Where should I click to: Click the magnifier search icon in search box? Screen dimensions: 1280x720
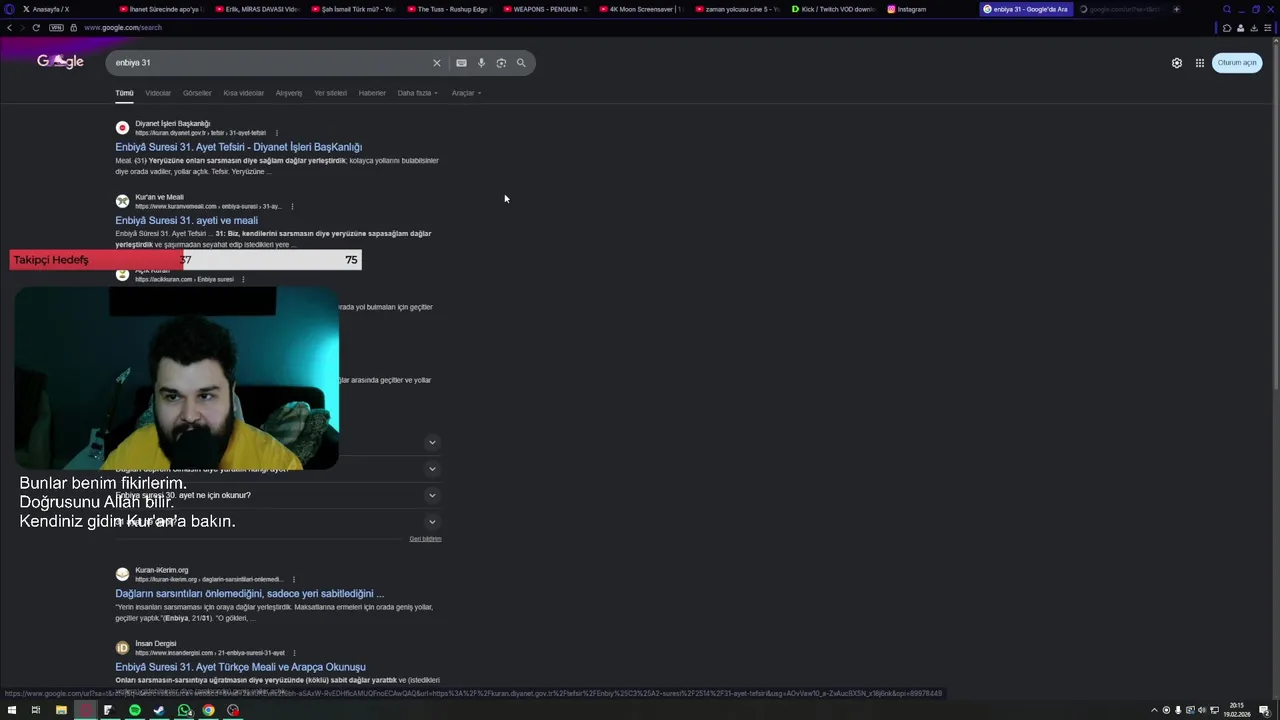[521, 63]
